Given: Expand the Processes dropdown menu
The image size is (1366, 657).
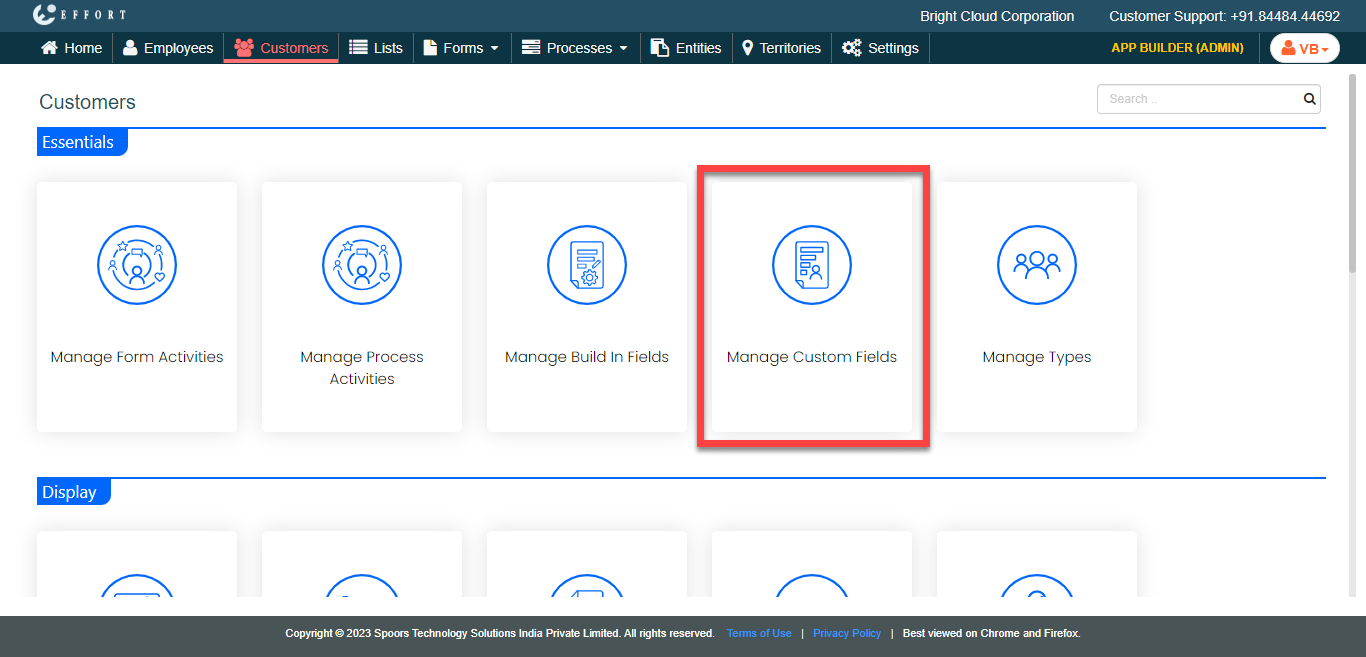Looking at the screenshot, I should point(575,48).
